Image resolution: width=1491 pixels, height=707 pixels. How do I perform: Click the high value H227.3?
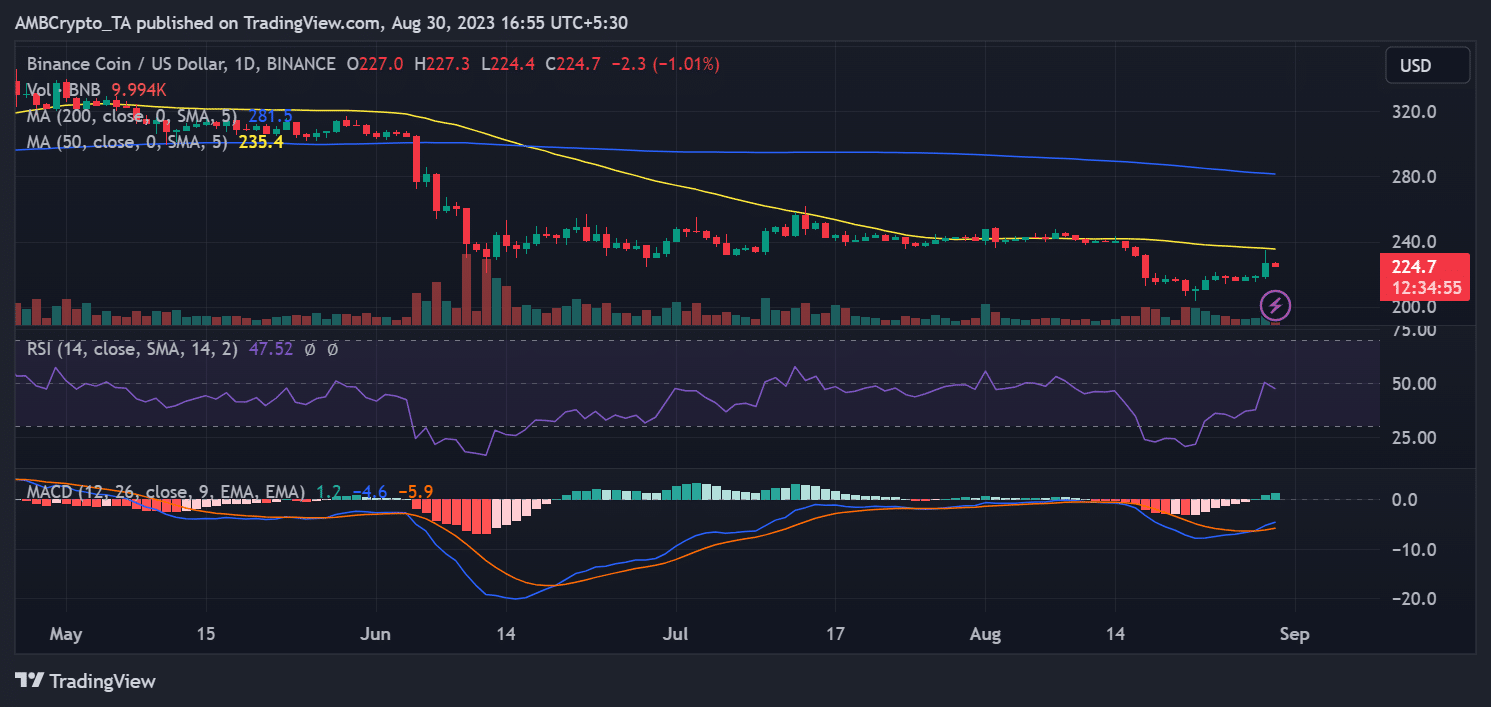441,64
